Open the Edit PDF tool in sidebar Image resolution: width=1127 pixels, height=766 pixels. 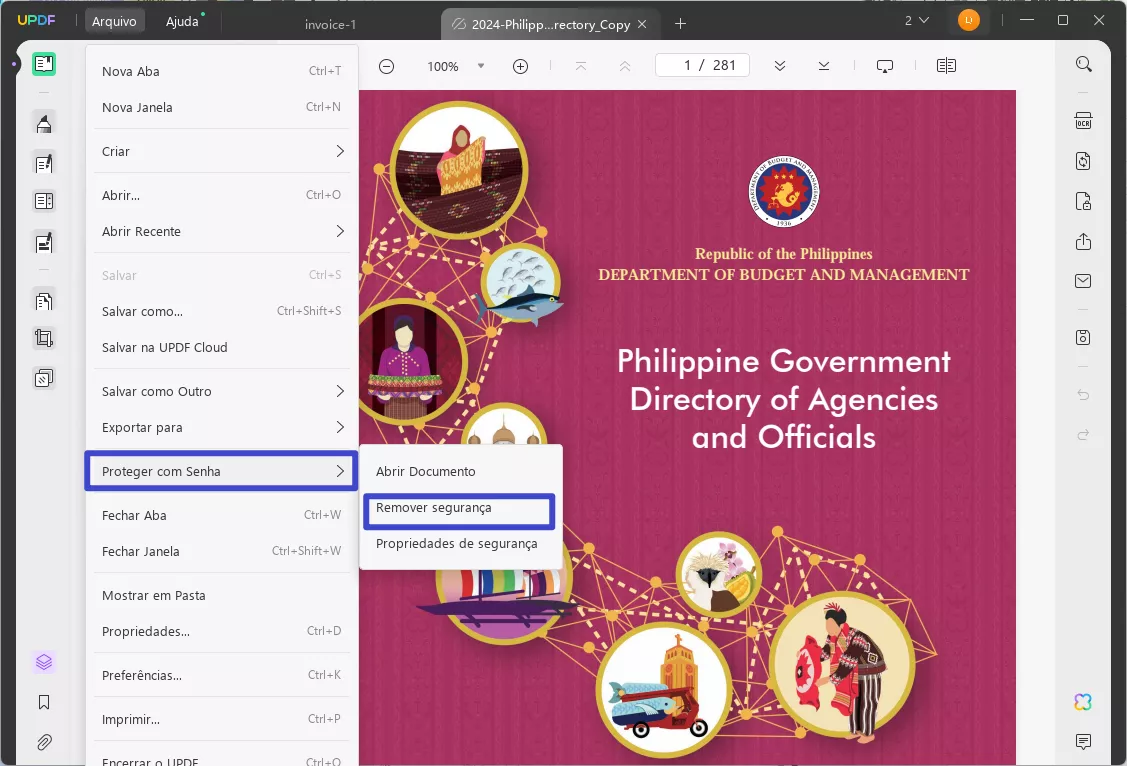(44, 164)
